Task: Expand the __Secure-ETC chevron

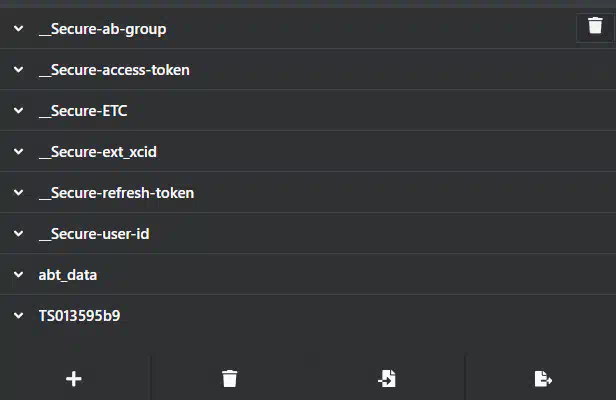Action: tap(18, 110)
